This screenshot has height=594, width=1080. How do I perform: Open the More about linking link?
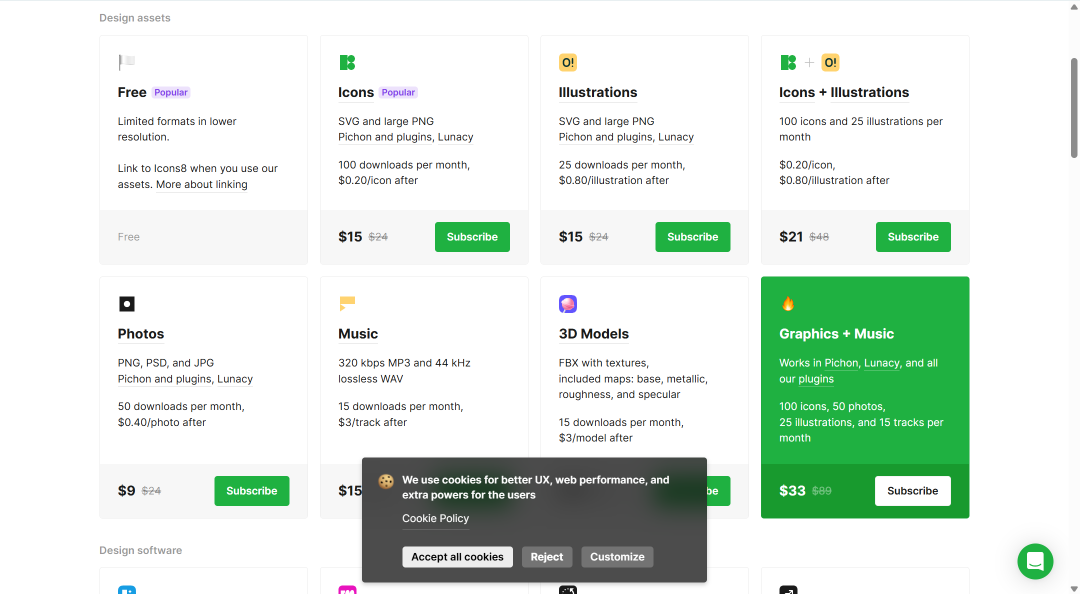click(202, 184)
